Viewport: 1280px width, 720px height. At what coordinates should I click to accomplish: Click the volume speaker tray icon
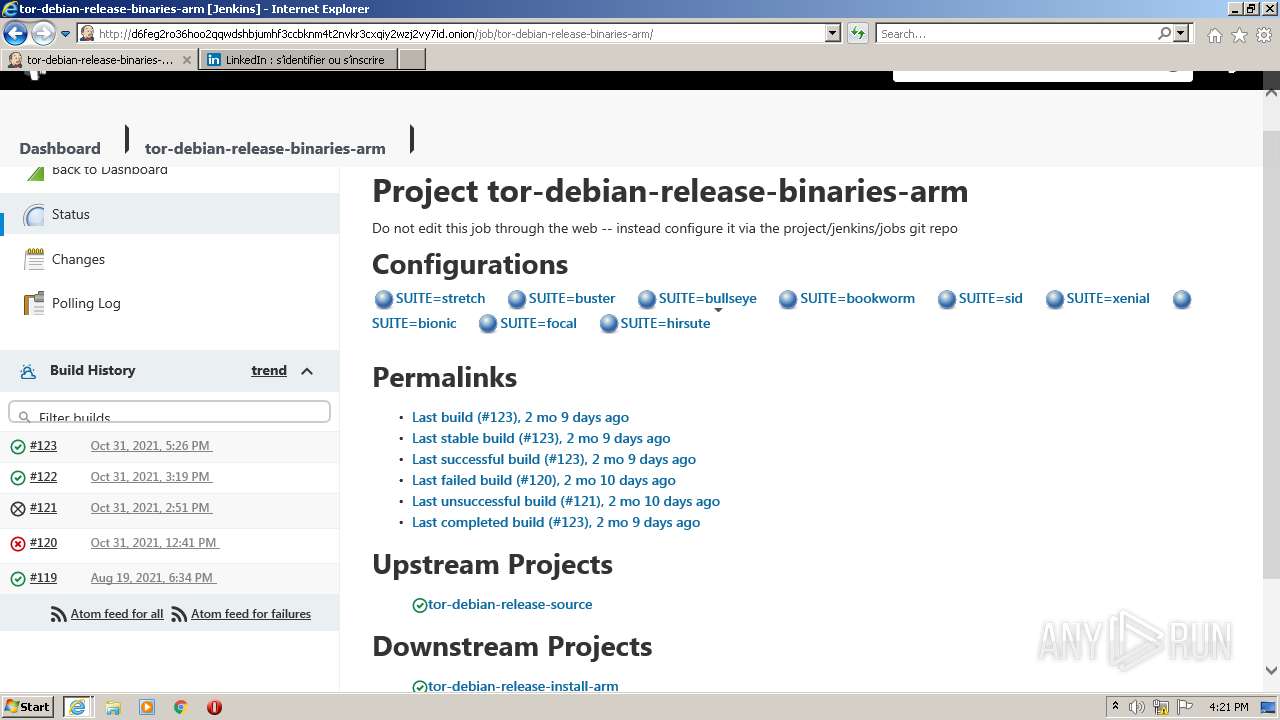click(1137, 707)
